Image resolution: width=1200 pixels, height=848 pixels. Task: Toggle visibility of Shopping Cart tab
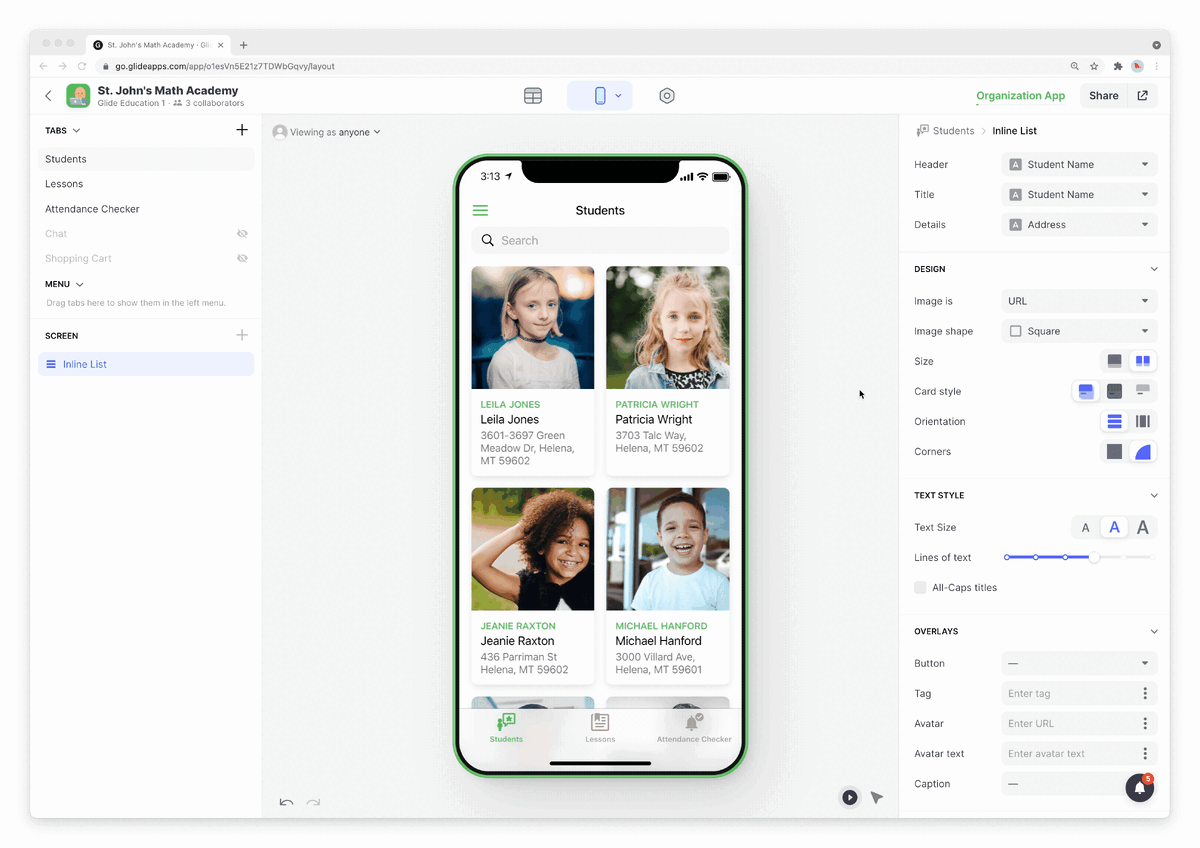[x=242, y=258]
